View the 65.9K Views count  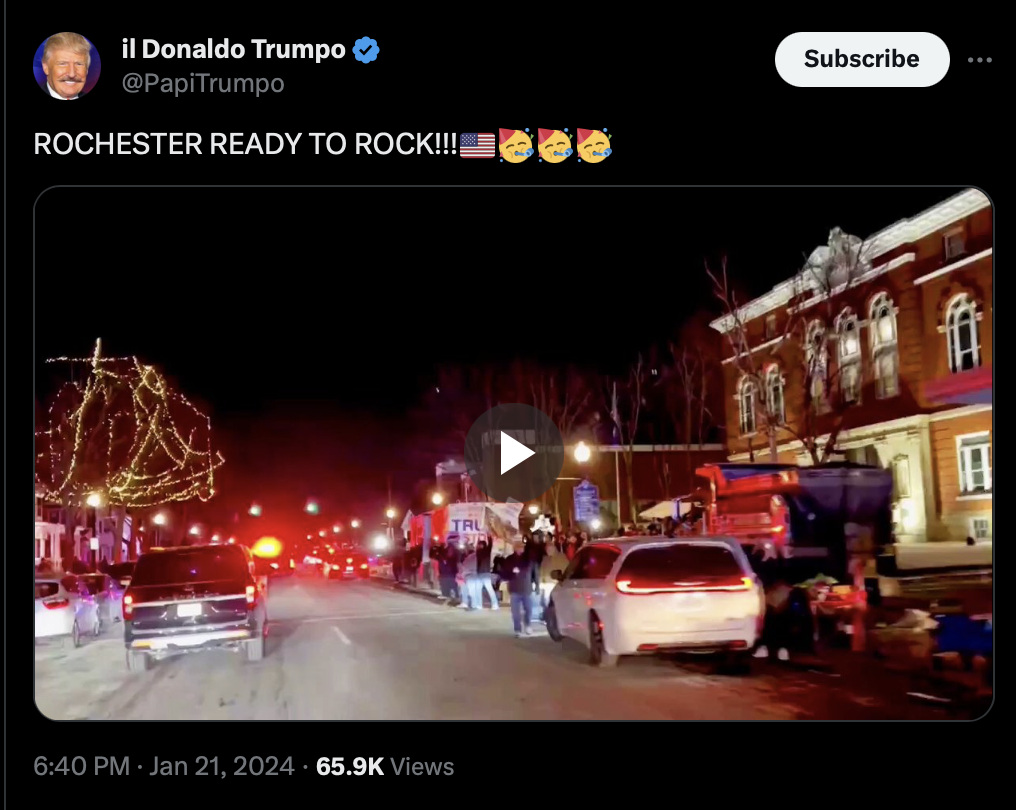click(385, 766)
